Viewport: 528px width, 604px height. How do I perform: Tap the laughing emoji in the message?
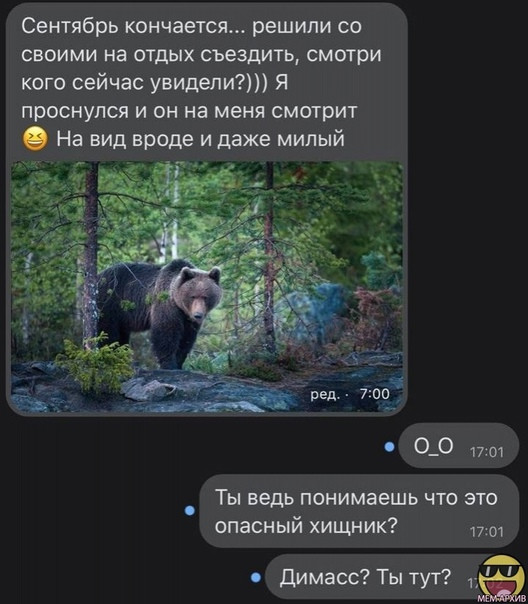tap(35, 139)
